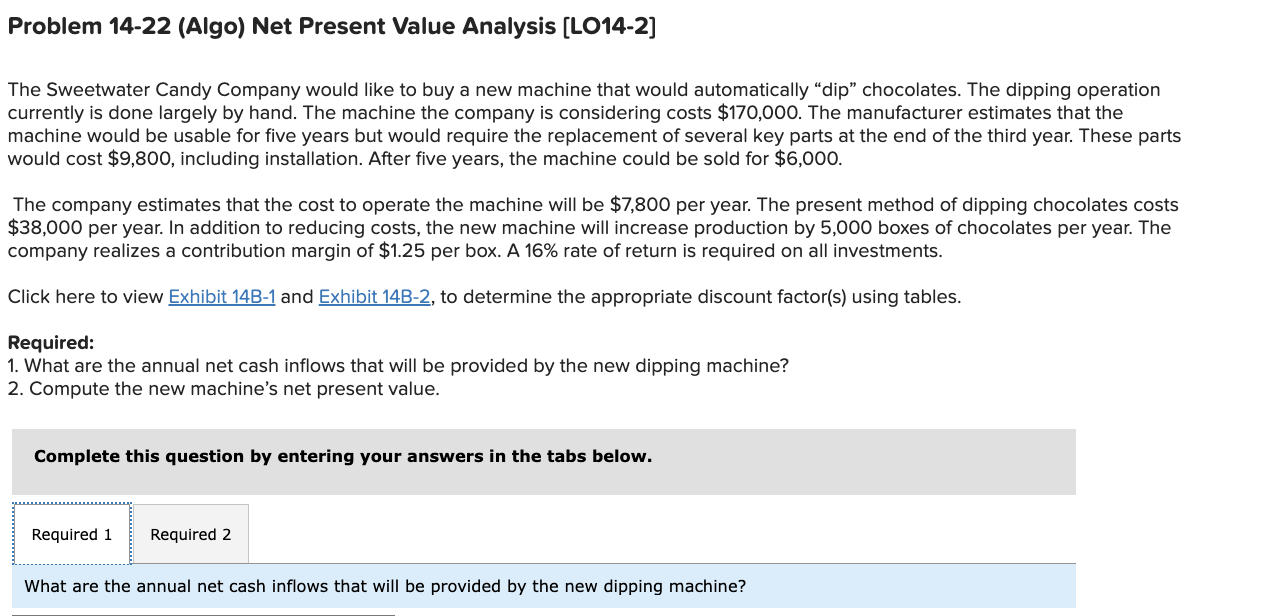Viewport: 1268px width, 616px height.
Task: Click the first paragraph of the problem
Action: [x=590, y=123]
